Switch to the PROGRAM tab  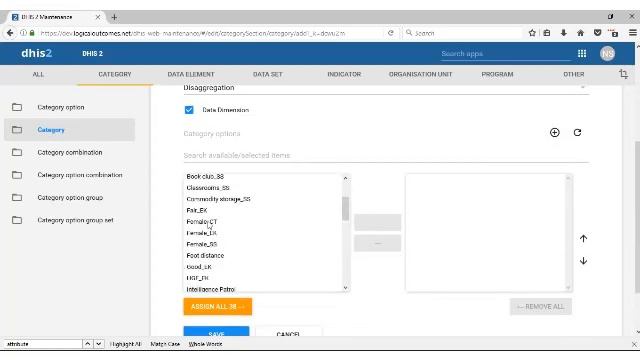pyautogui.click(x=497, y=74)
